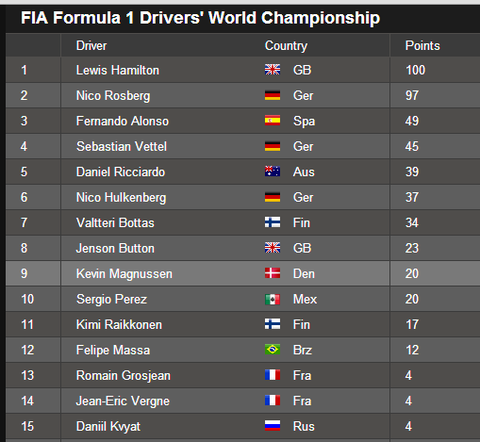Click Lewis Hamilton's 100 points value
The height and width of the screenshot is (442, 480).
(x=415, y=70)
